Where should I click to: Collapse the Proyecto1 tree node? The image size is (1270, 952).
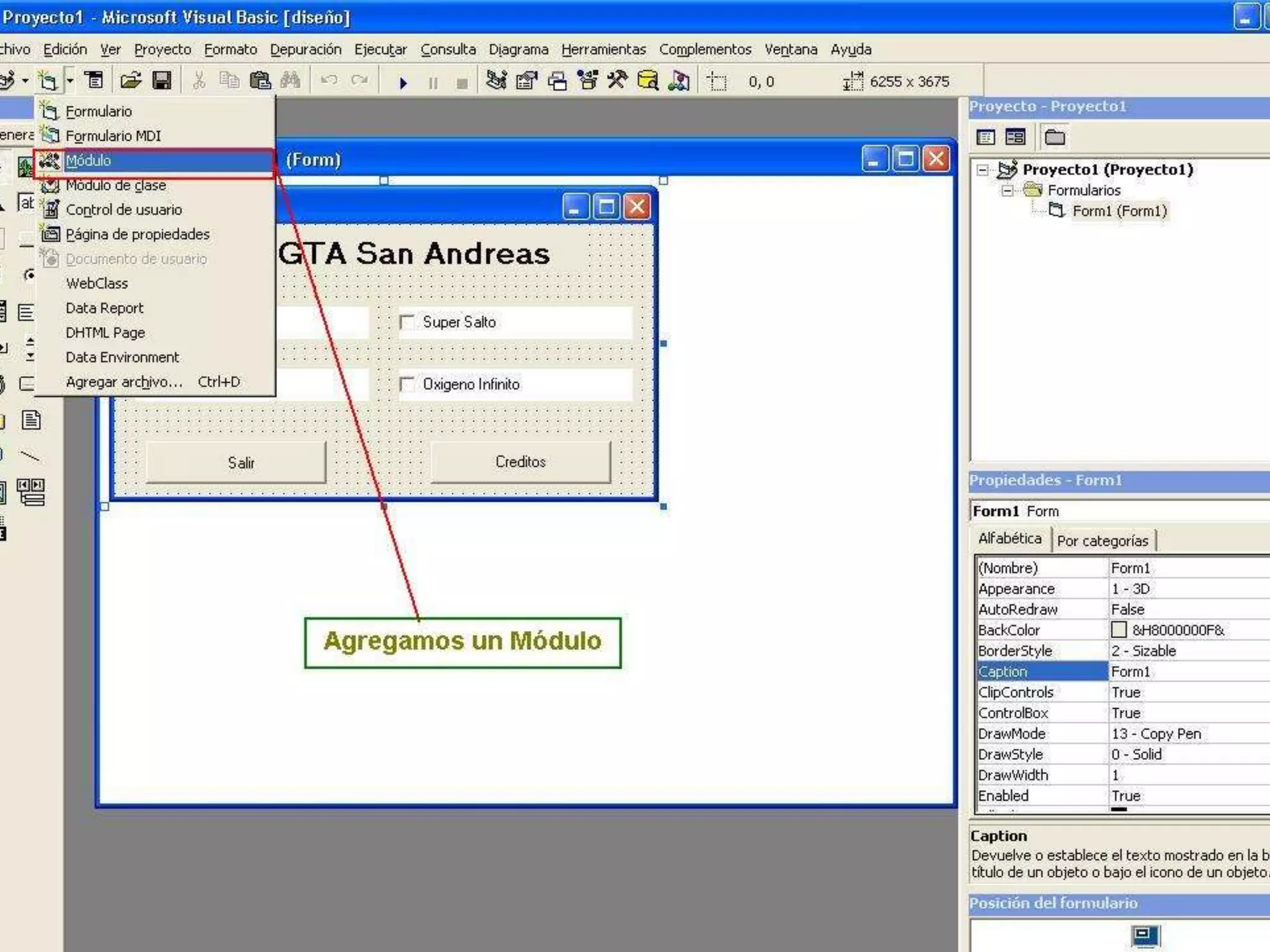click(x=982, y=170)
